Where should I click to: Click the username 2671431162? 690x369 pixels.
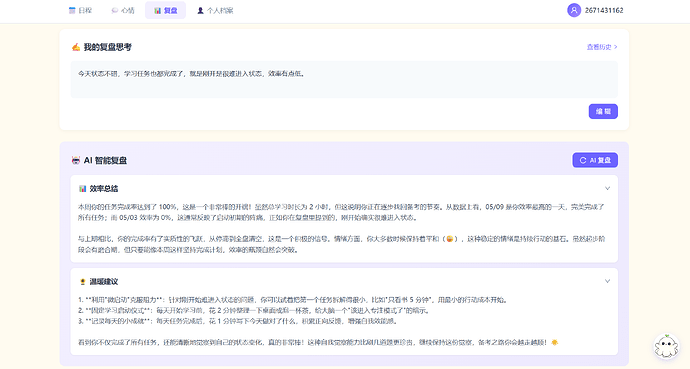(x=604, y=10)
